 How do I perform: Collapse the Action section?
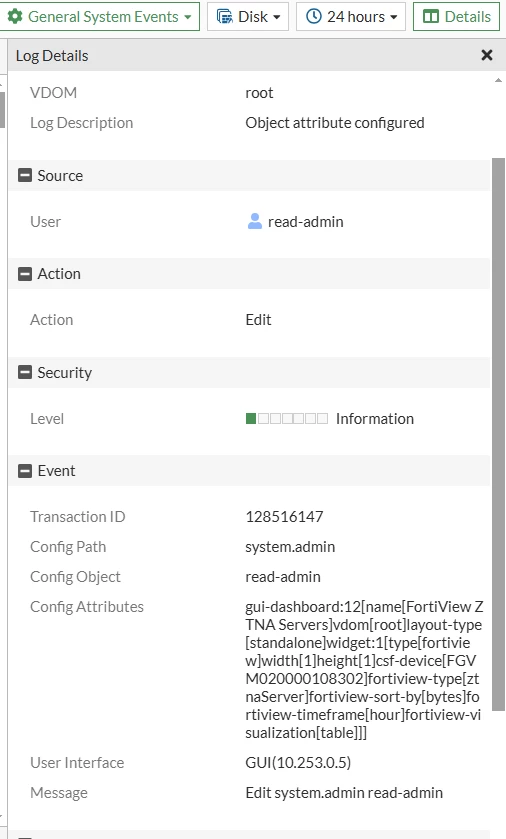pos(25,273)
